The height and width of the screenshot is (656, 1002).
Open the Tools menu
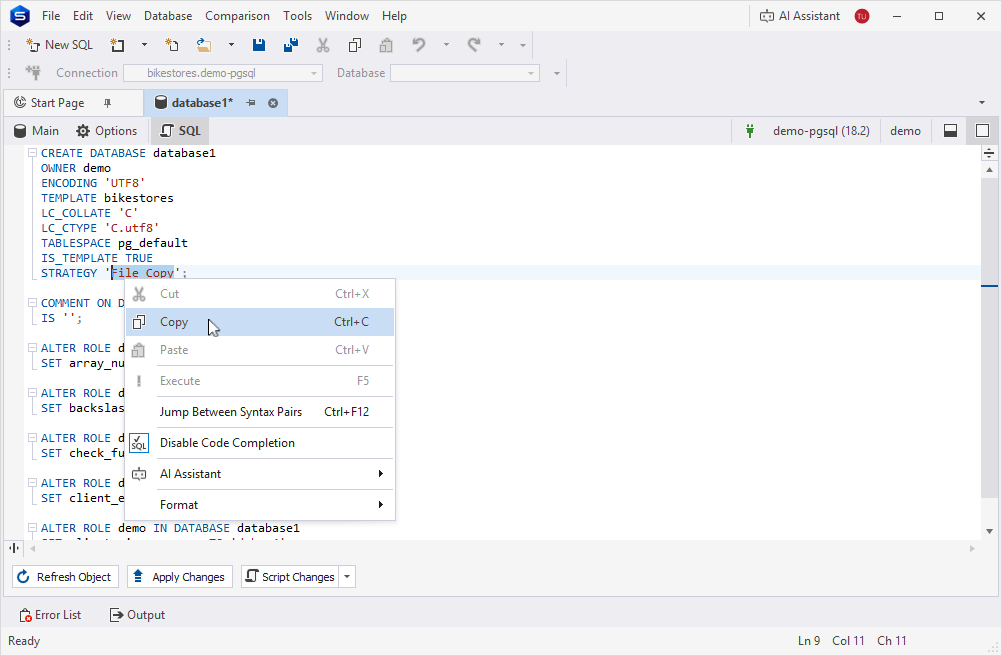(298, 16)
